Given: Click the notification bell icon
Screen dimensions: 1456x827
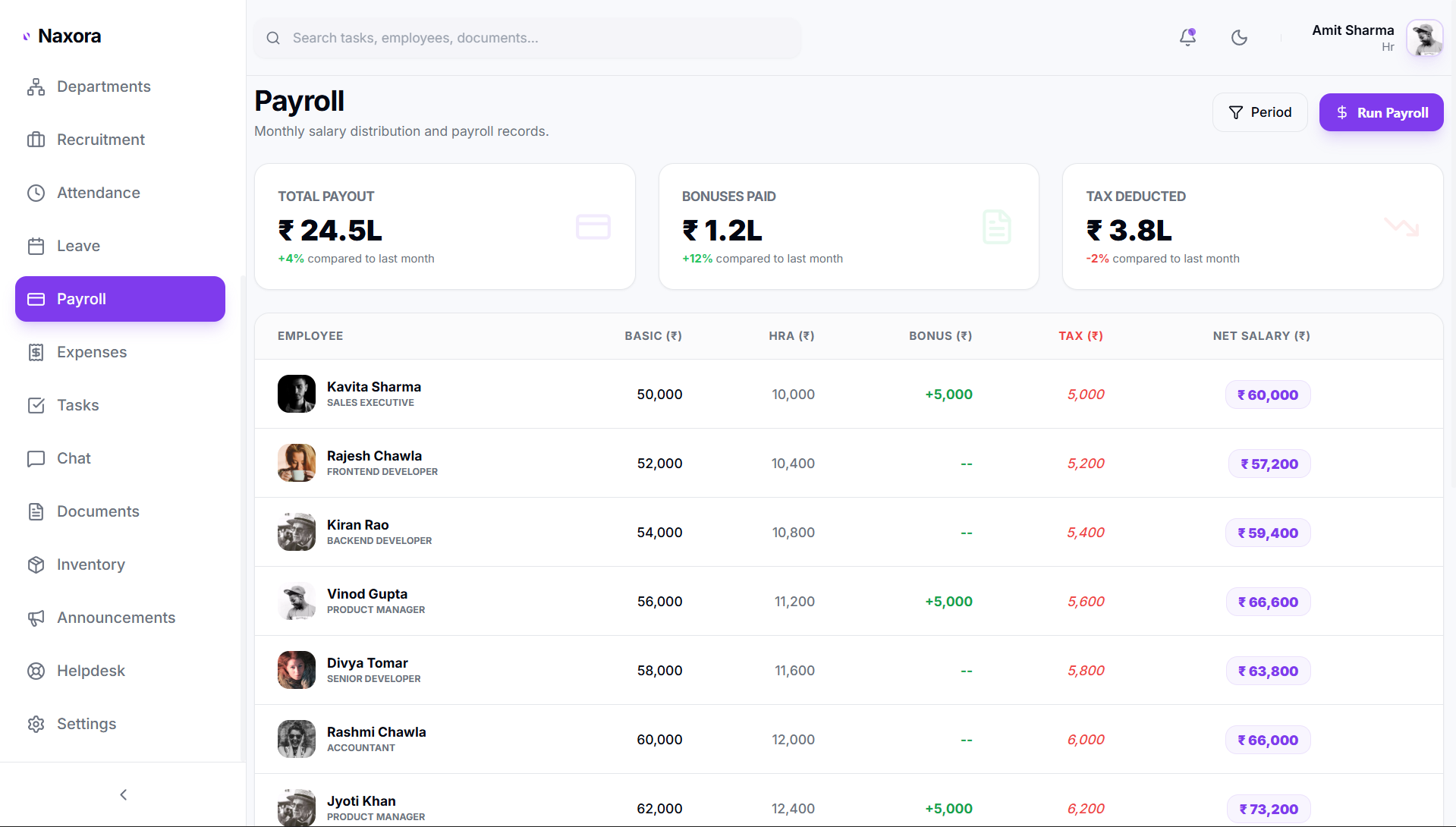Looking at the screenshot, I should click(1187, 37).
